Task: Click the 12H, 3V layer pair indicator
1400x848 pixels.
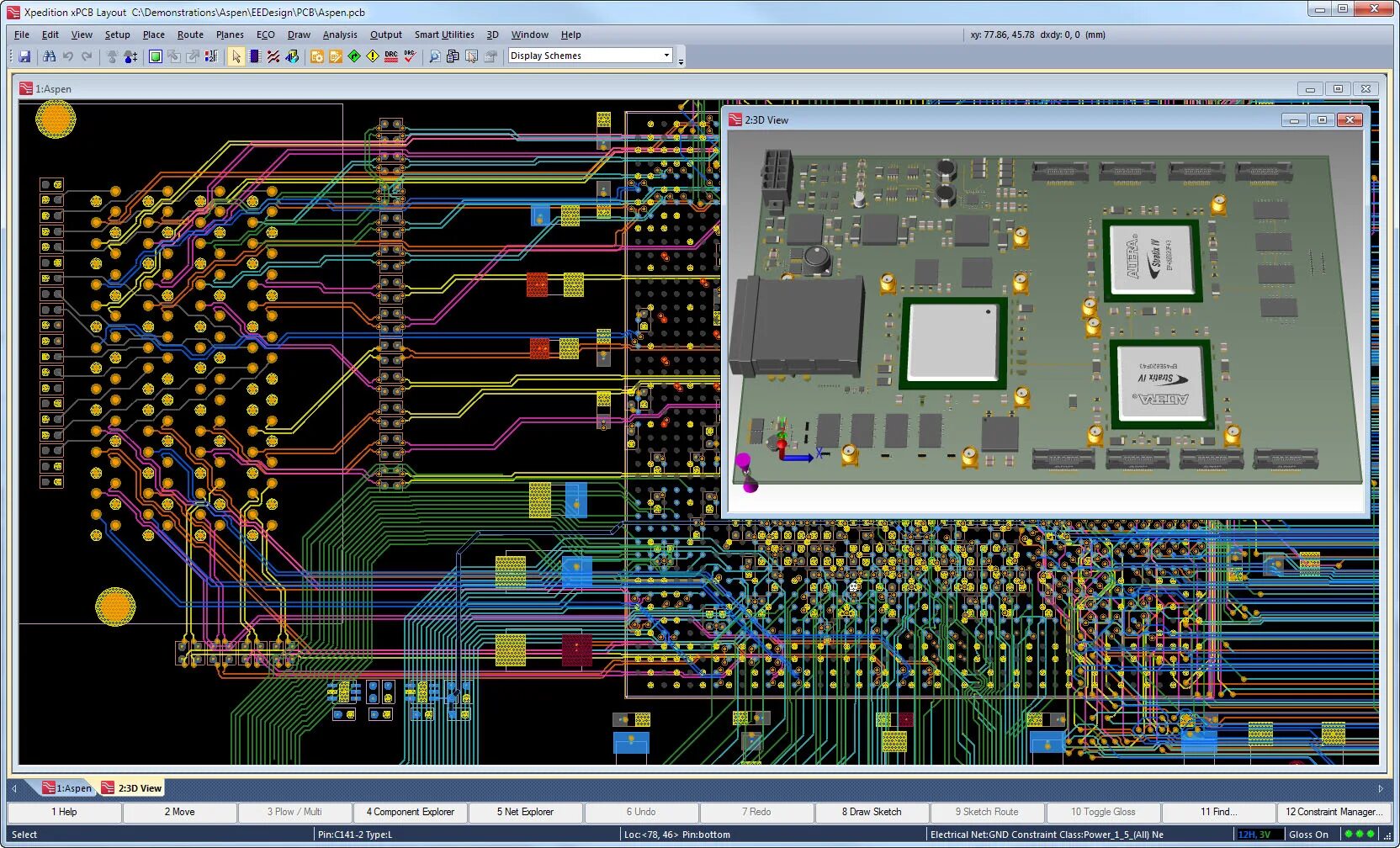Action: [1259, 835]
